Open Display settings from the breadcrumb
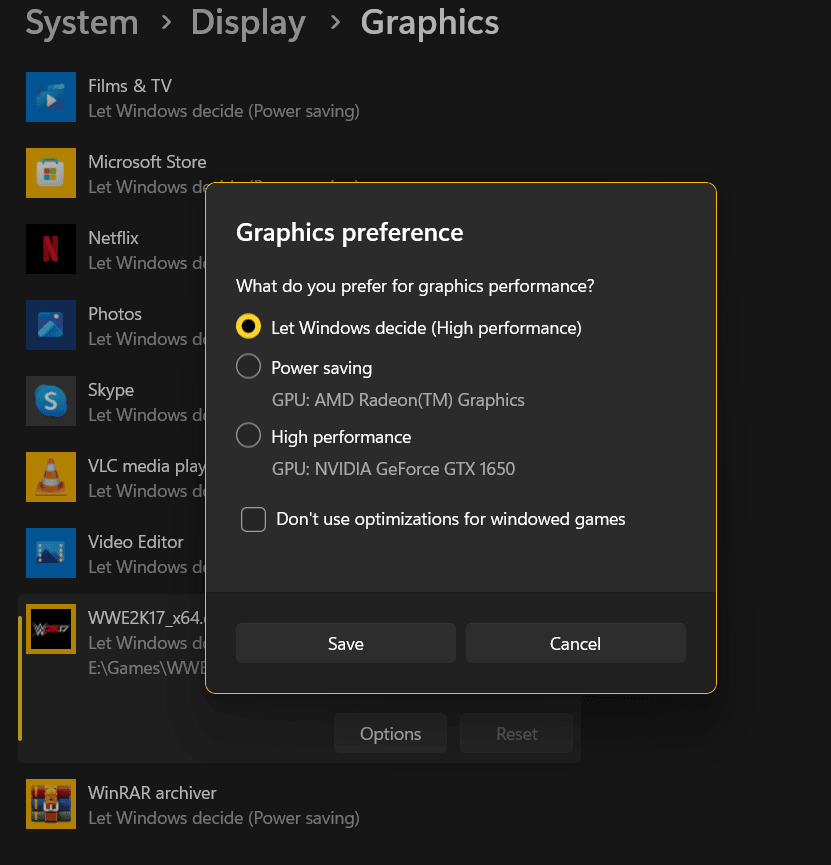Screen dimensions: 831x865 tap(248, 23)
